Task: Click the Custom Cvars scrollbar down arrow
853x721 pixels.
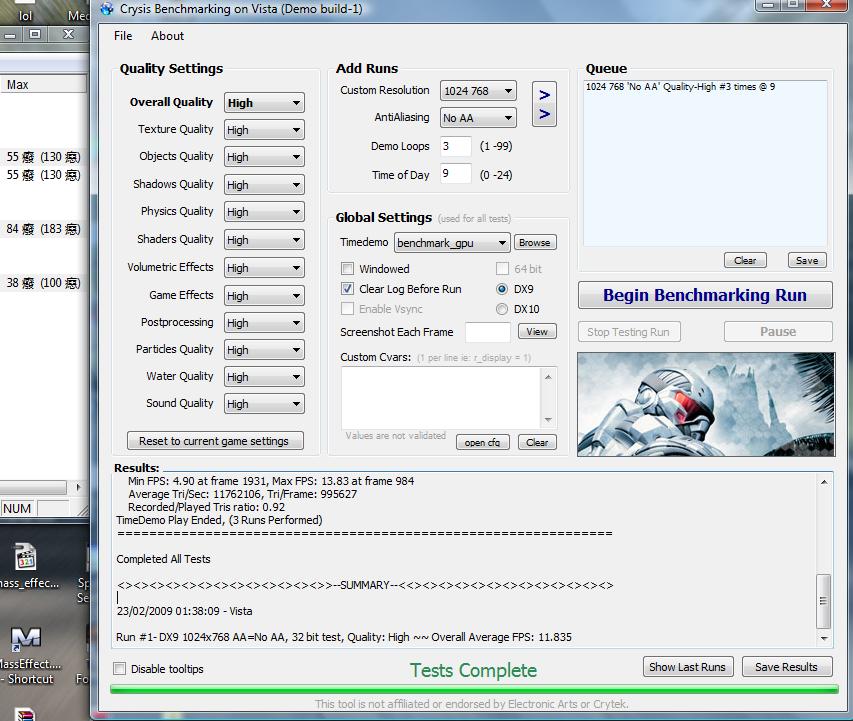Action: [548, 420]
